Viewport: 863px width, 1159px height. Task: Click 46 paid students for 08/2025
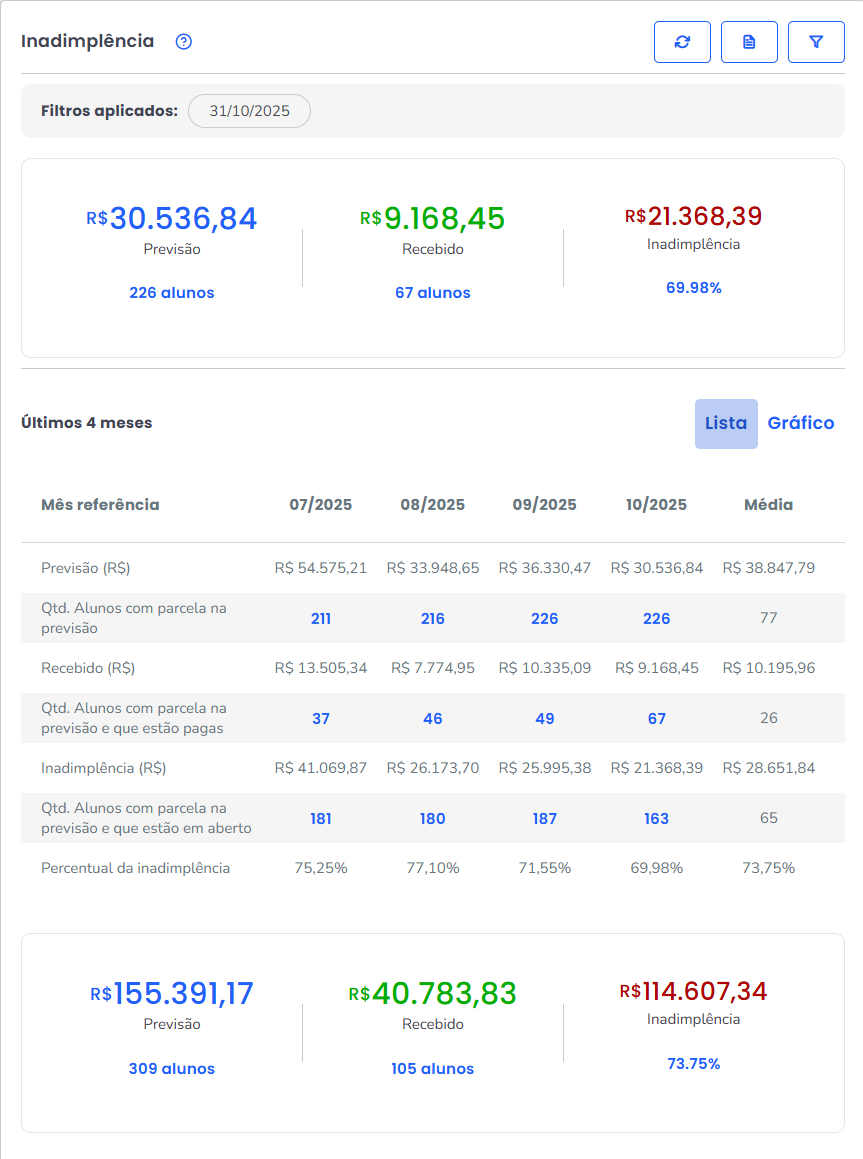coord(433,719)
